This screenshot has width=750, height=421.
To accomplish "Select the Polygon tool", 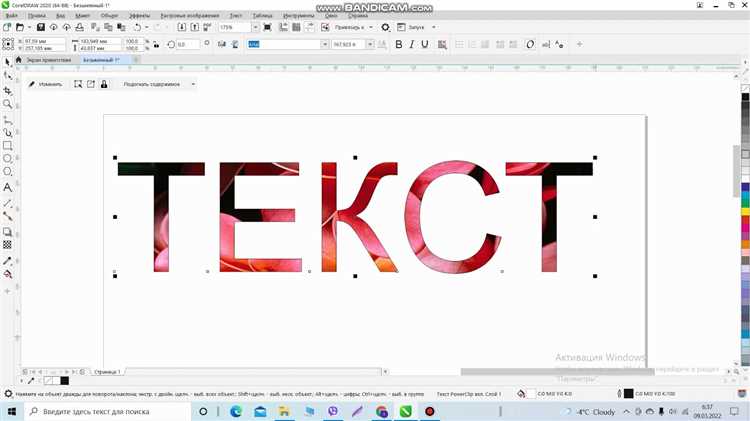I will click(x=7, y=171).
